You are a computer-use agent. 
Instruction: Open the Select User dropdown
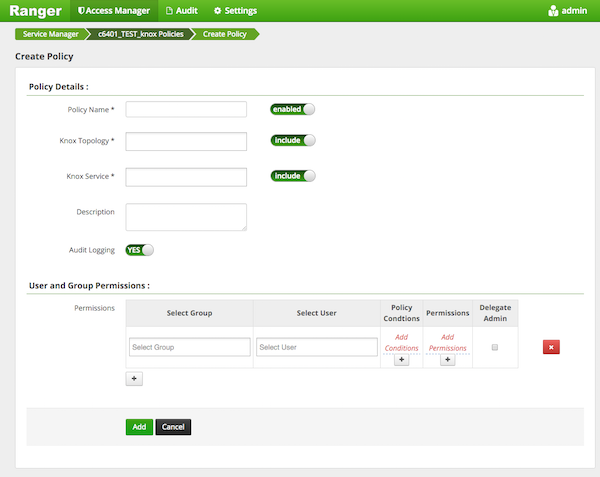[x=316, y=347]
